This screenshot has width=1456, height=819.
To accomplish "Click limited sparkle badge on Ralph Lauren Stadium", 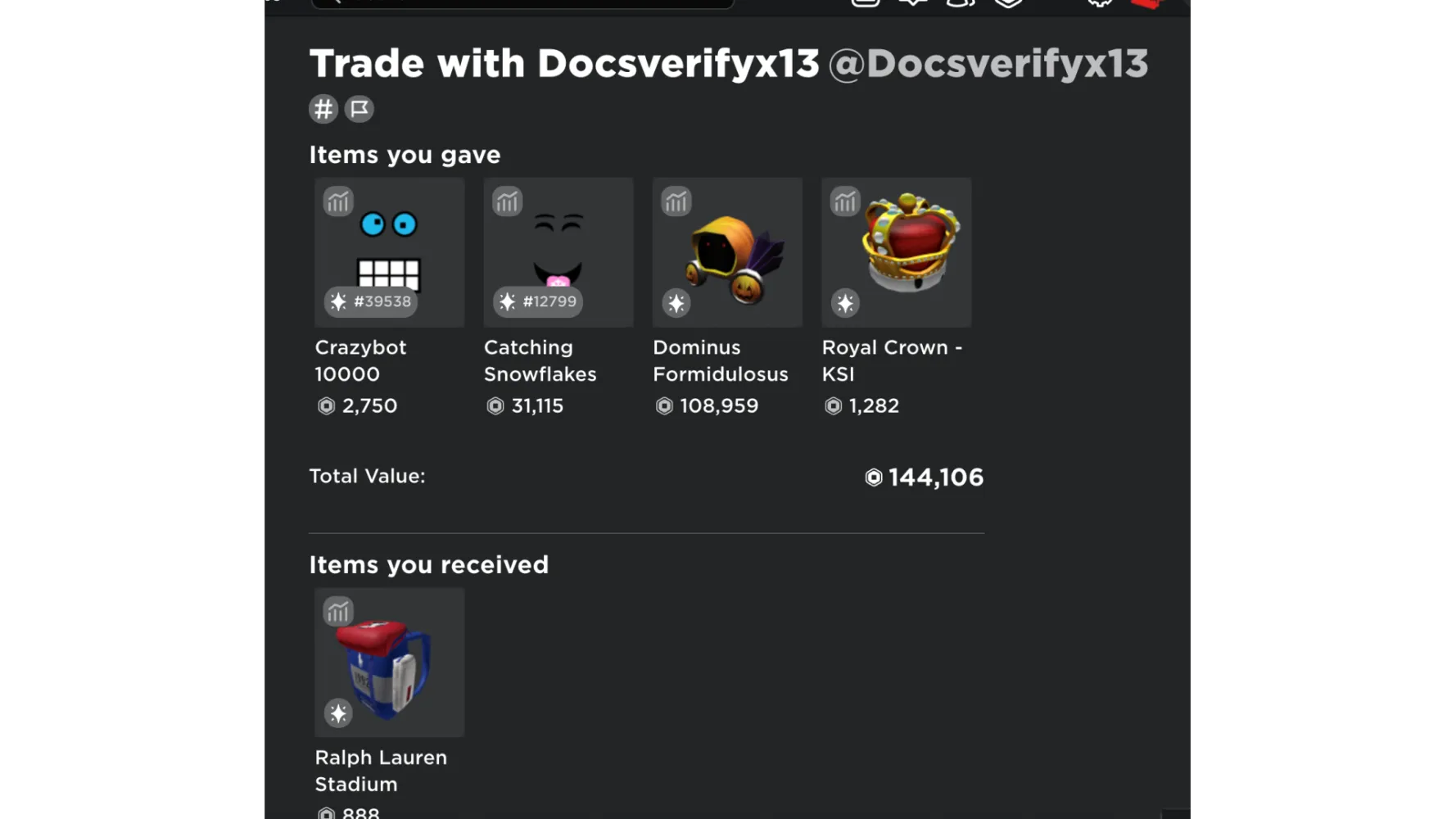I will click(x=338, y=713).
